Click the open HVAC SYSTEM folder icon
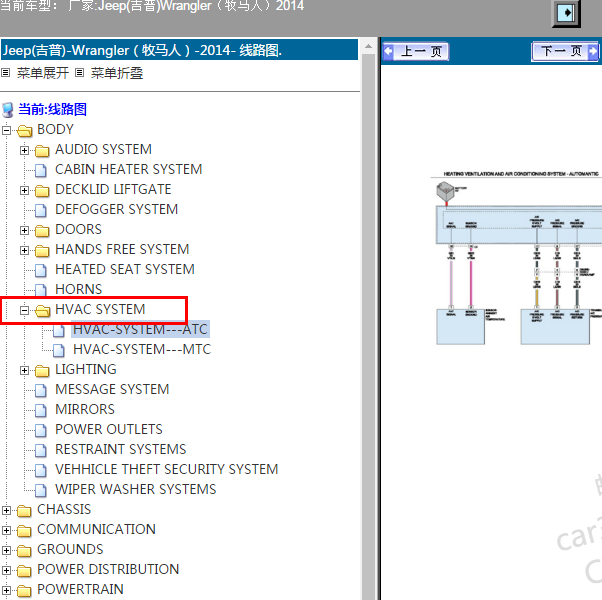This screenshot has width=602, height=600. click(43, 311)
